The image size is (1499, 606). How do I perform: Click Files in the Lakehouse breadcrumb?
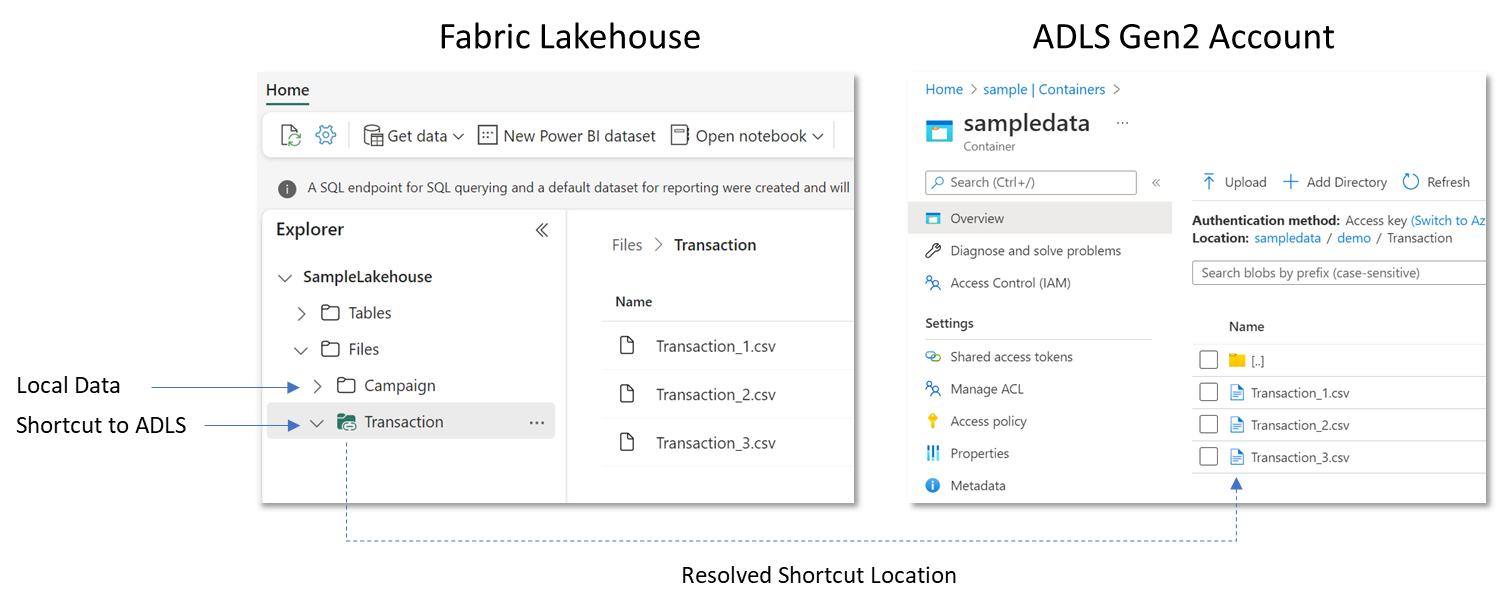pyautogui.click(x=627, y=245)
